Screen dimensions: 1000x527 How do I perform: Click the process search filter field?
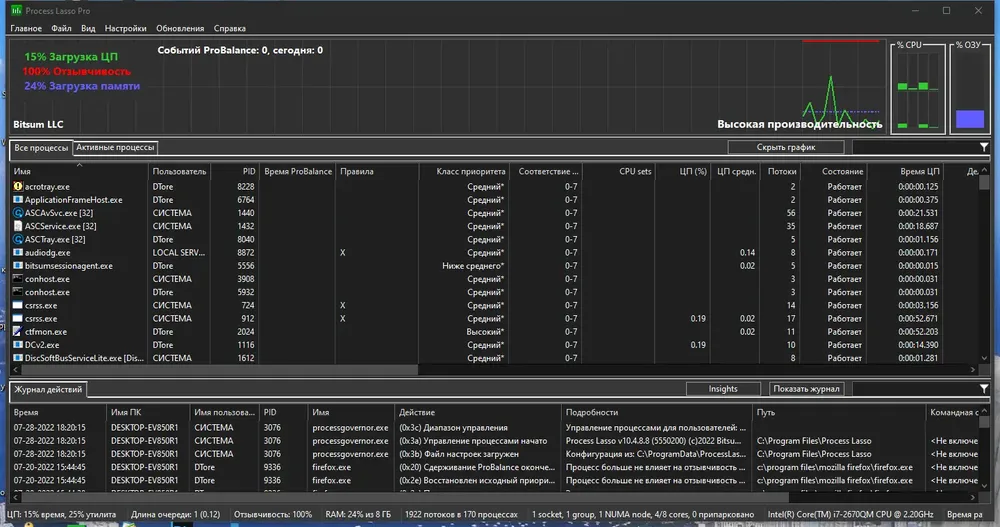(x=915, y=147)
